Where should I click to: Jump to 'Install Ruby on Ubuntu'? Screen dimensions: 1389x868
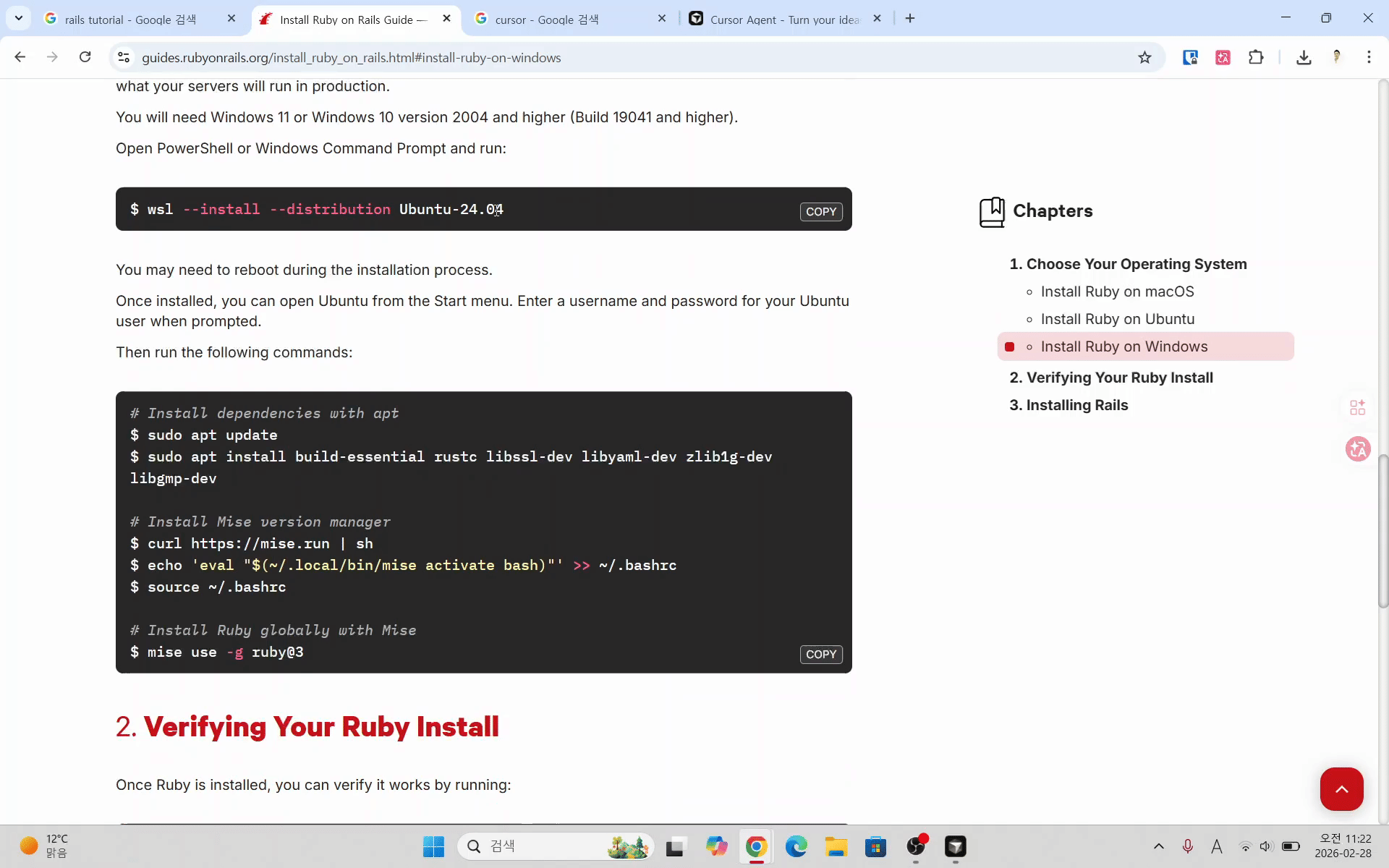point(1118,319)
